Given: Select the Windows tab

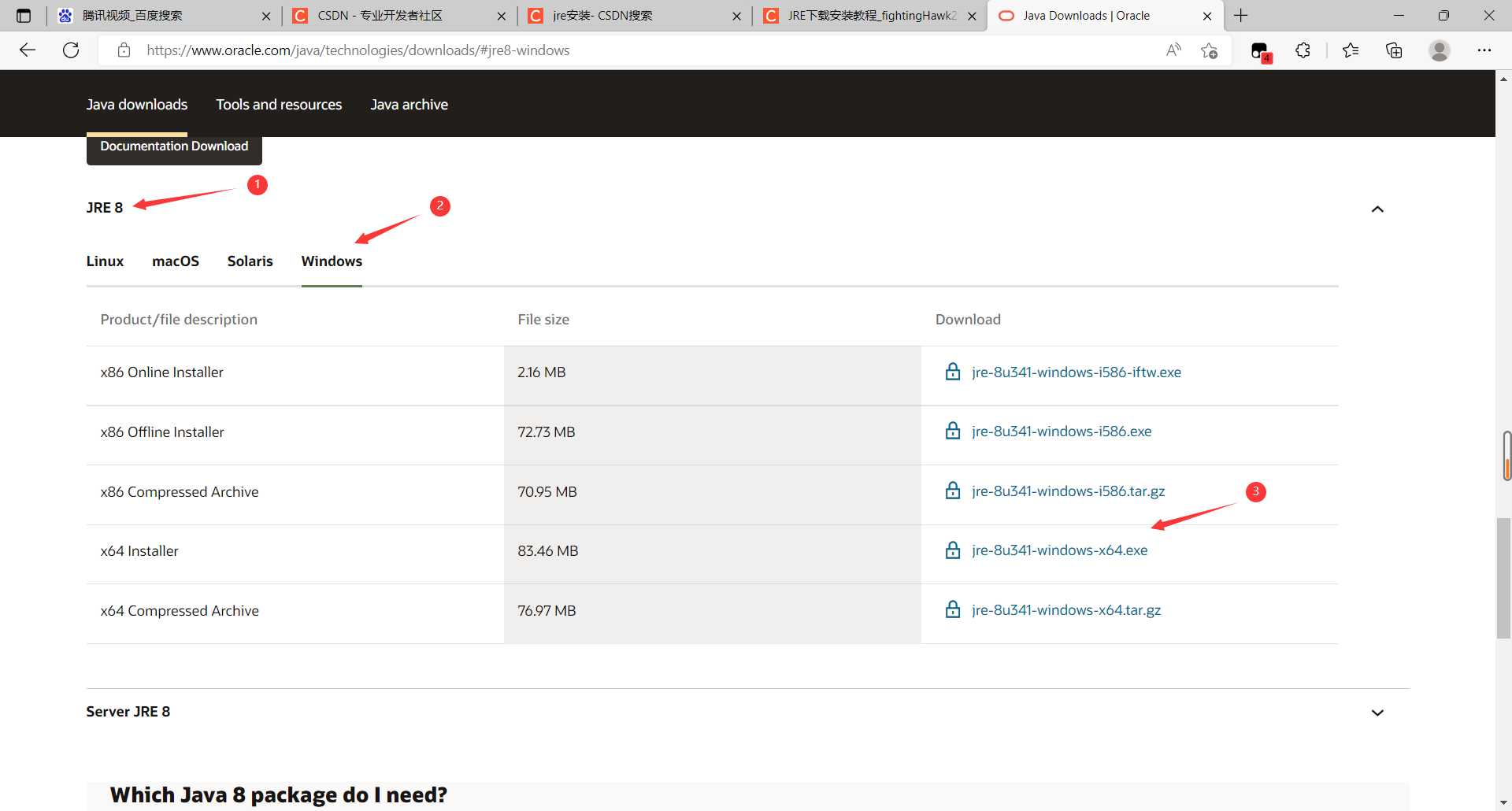Looking at the screenshot, I should 332,261.
